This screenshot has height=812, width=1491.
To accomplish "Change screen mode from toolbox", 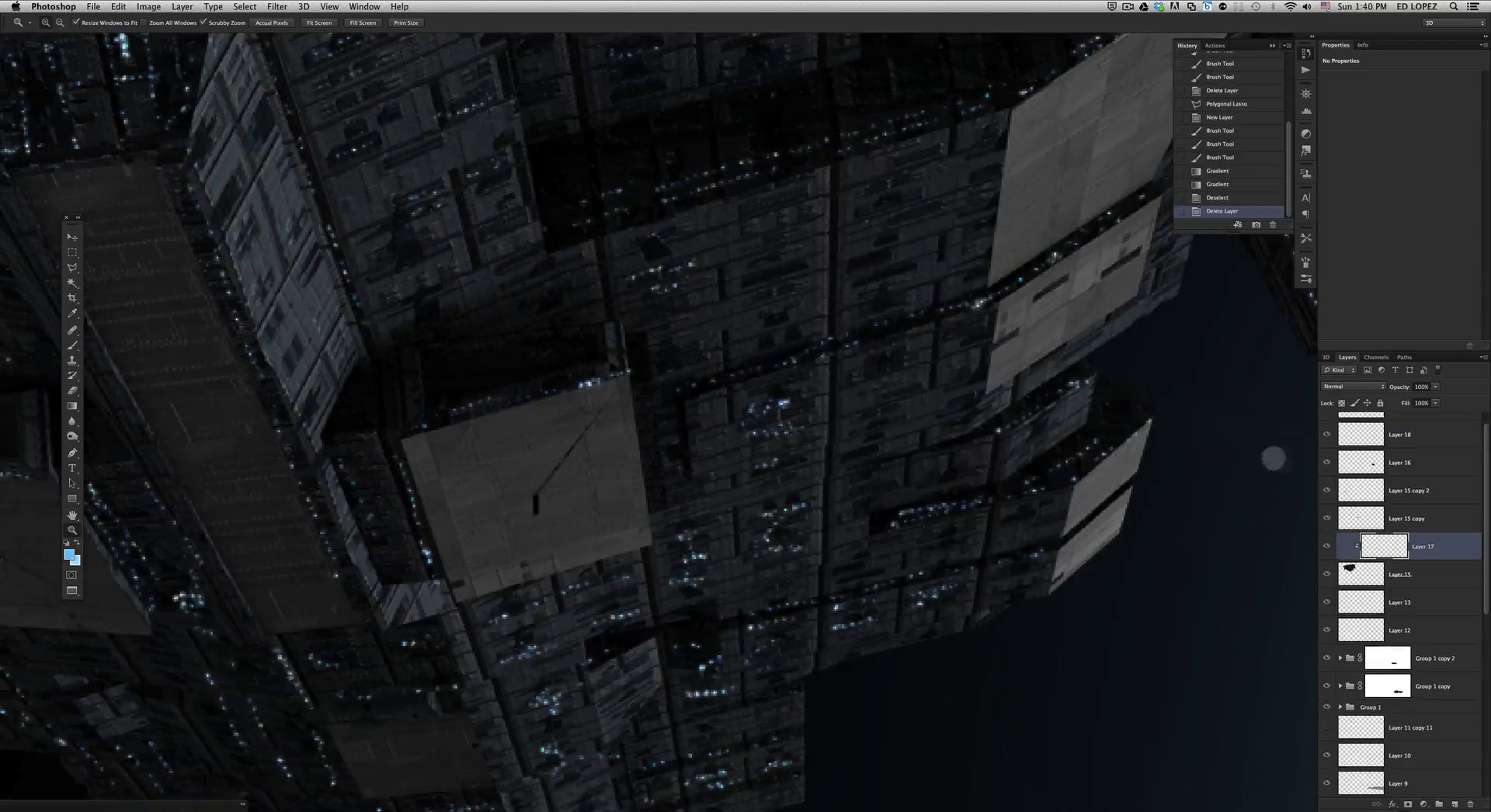I will click(72, 591).
